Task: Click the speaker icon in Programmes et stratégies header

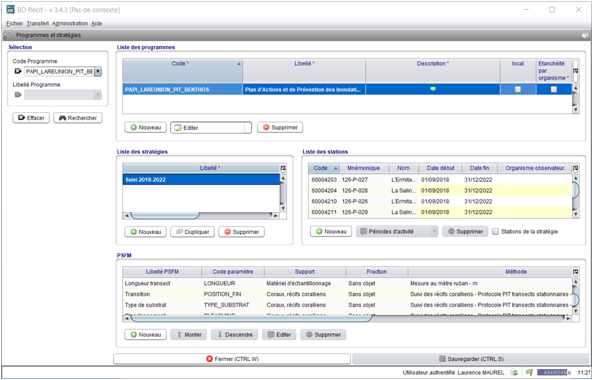Action: pos(585,35)
